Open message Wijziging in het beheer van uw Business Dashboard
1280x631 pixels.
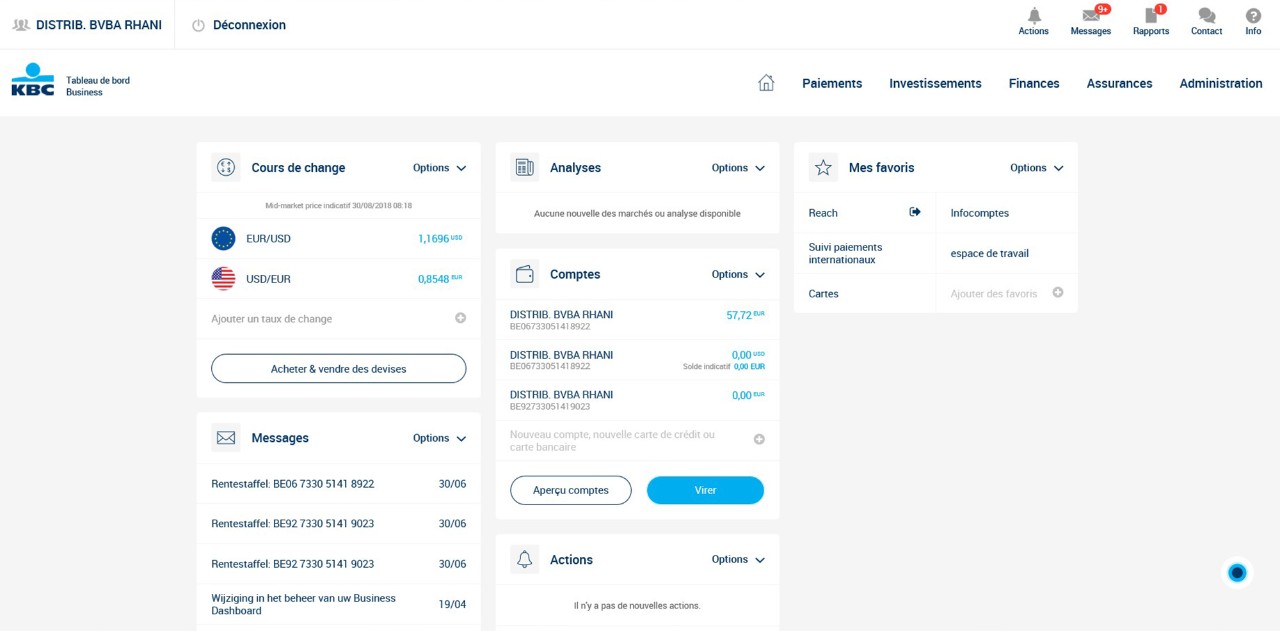[338, 604]
